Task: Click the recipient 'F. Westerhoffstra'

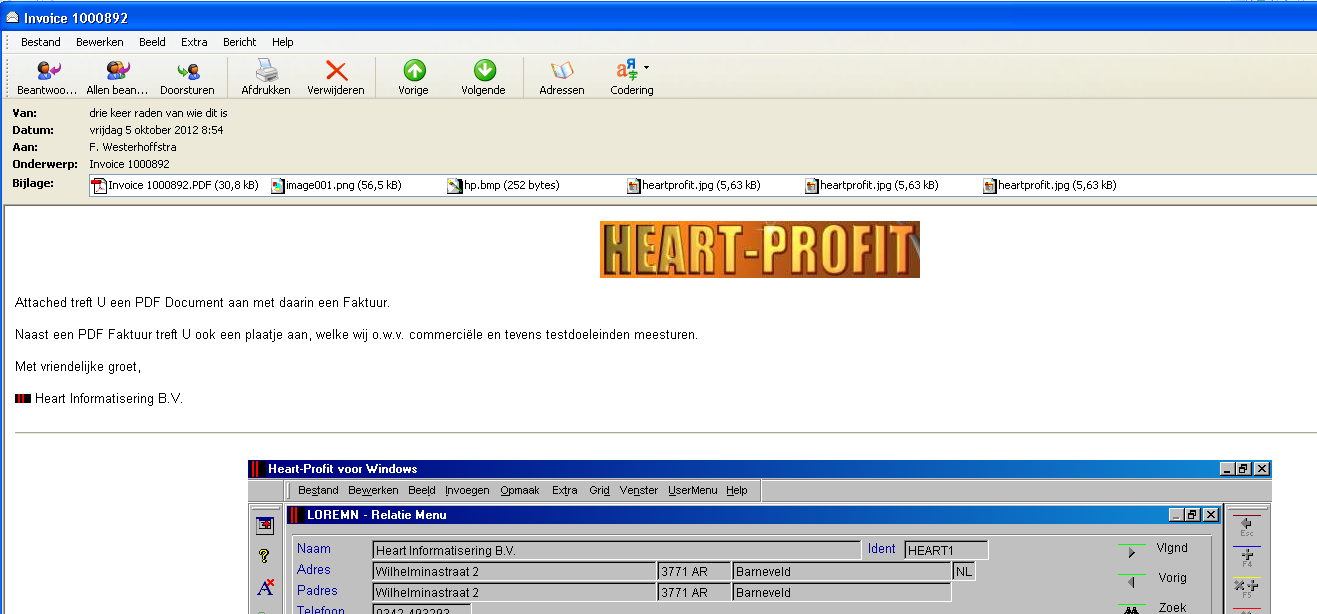Action: 133,147
